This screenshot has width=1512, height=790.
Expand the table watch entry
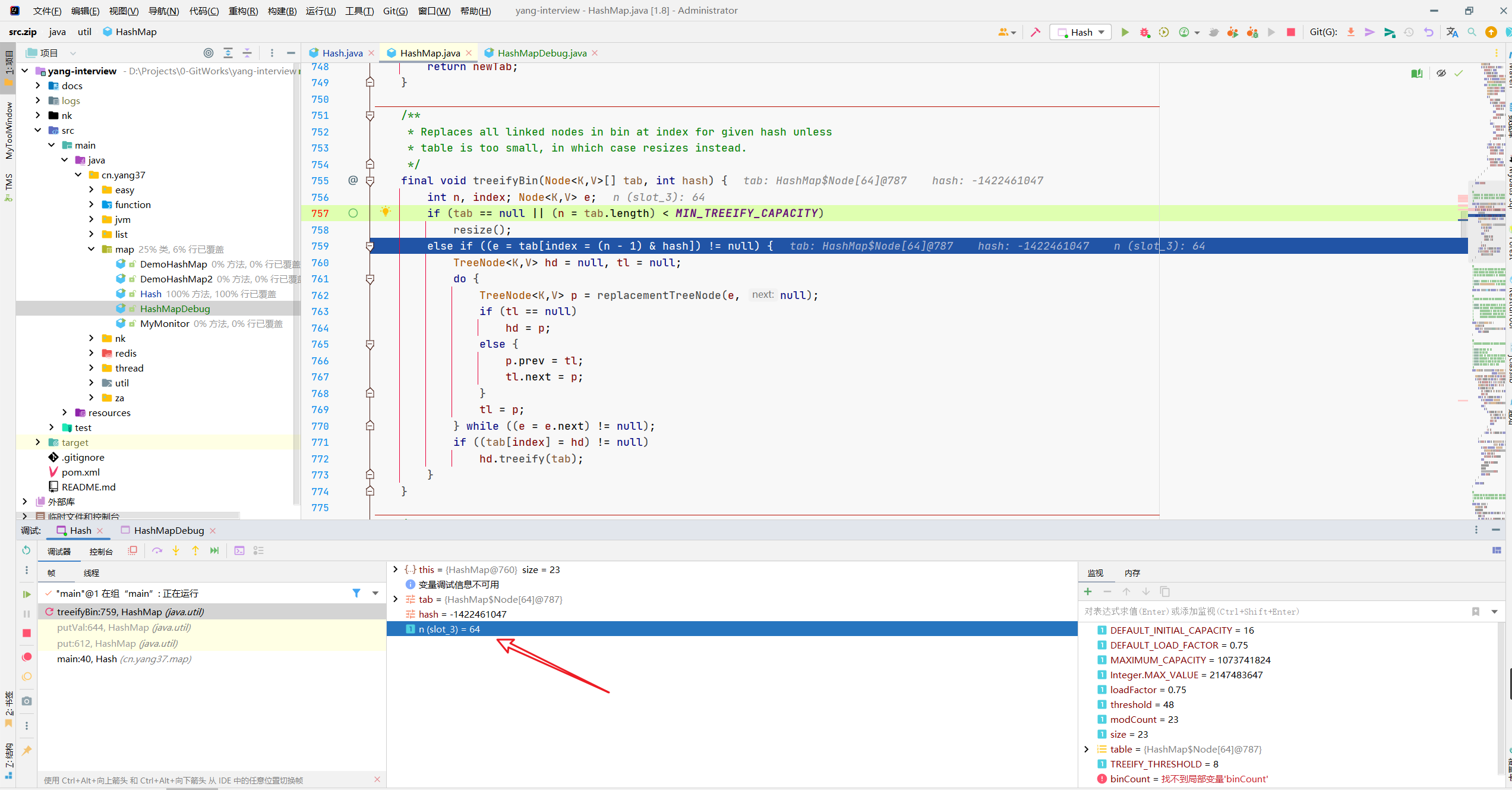pyautogui.click(x=1087, y=749)
